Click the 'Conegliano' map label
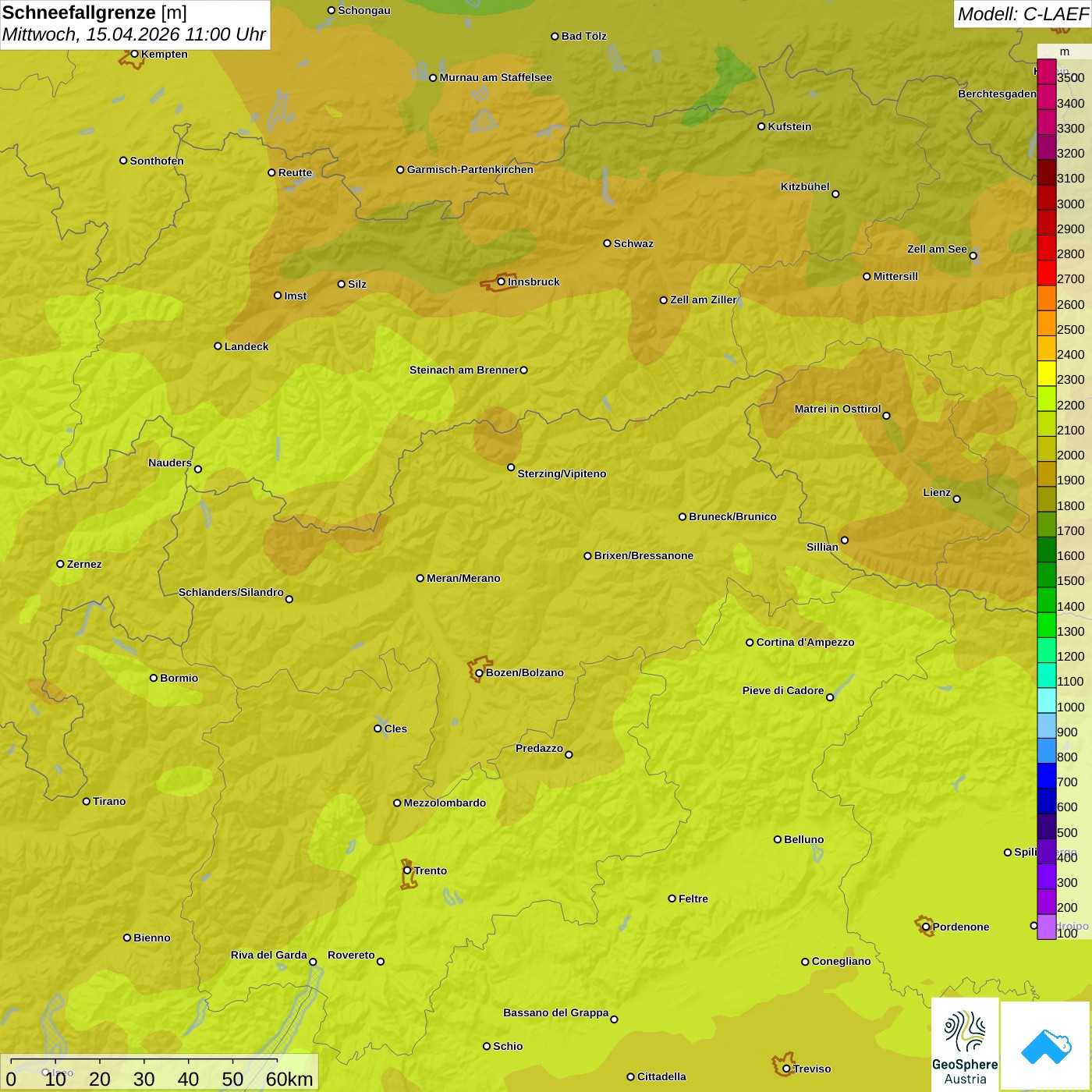1092x1092 pixels. (x=841, y=961)
